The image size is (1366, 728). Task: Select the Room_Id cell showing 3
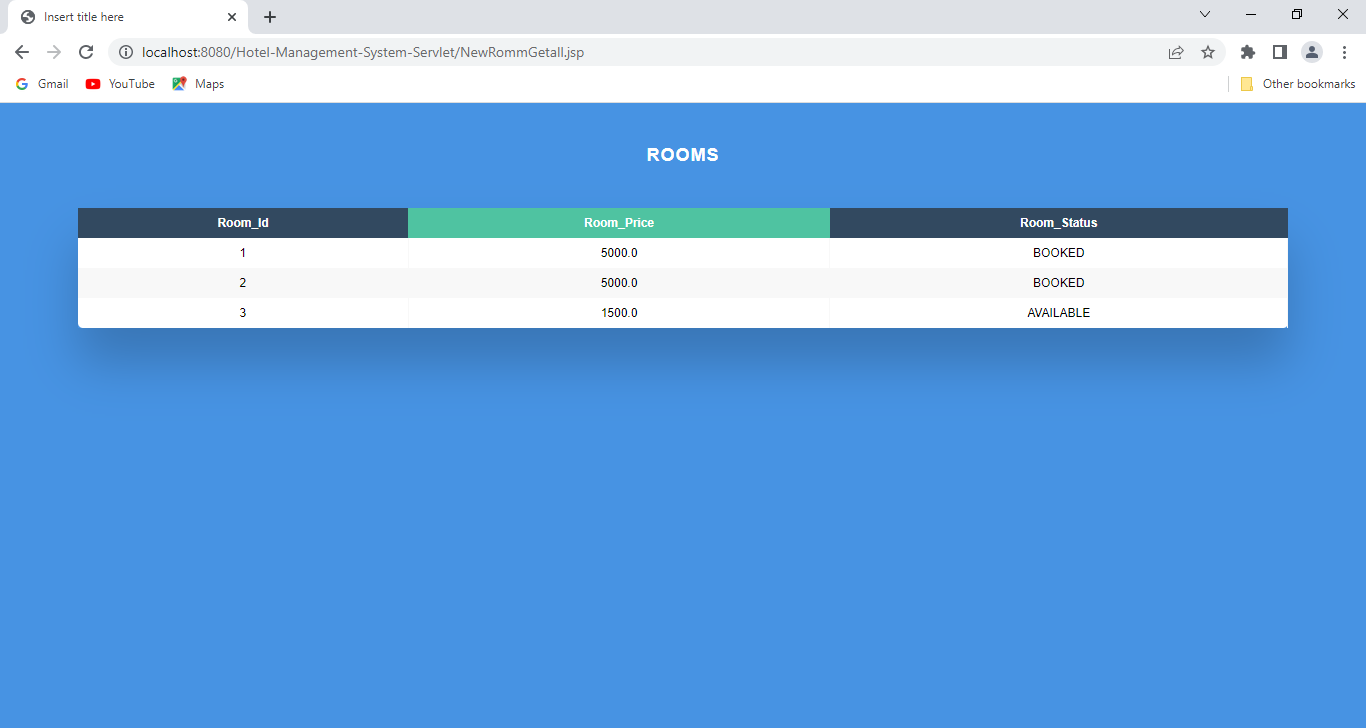pos(243,313)
